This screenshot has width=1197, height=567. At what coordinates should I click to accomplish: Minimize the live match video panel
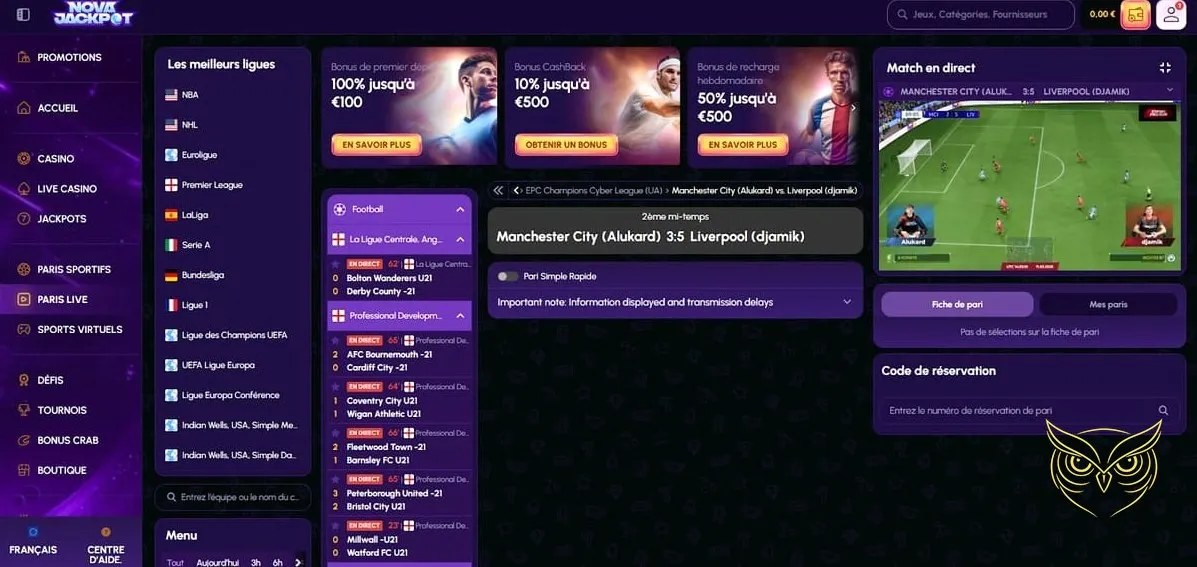(x=1165, y=68)
